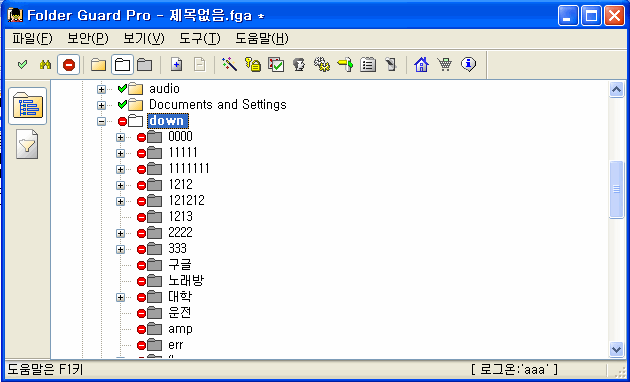630x382 pixels.
Task: Open the magic wand wizard tool
Action: (x=229, y=65)
